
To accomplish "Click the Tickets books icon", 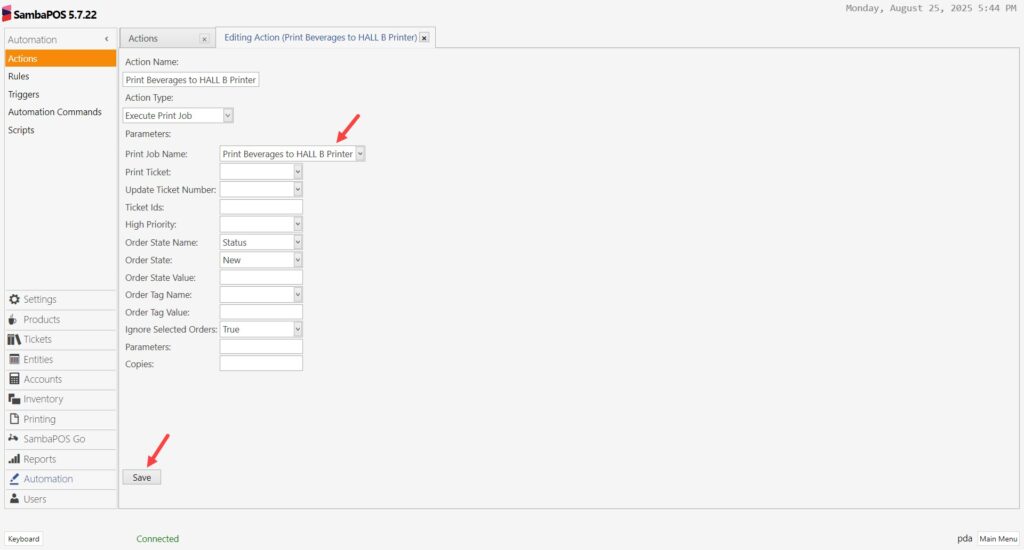I will [14, 339].
